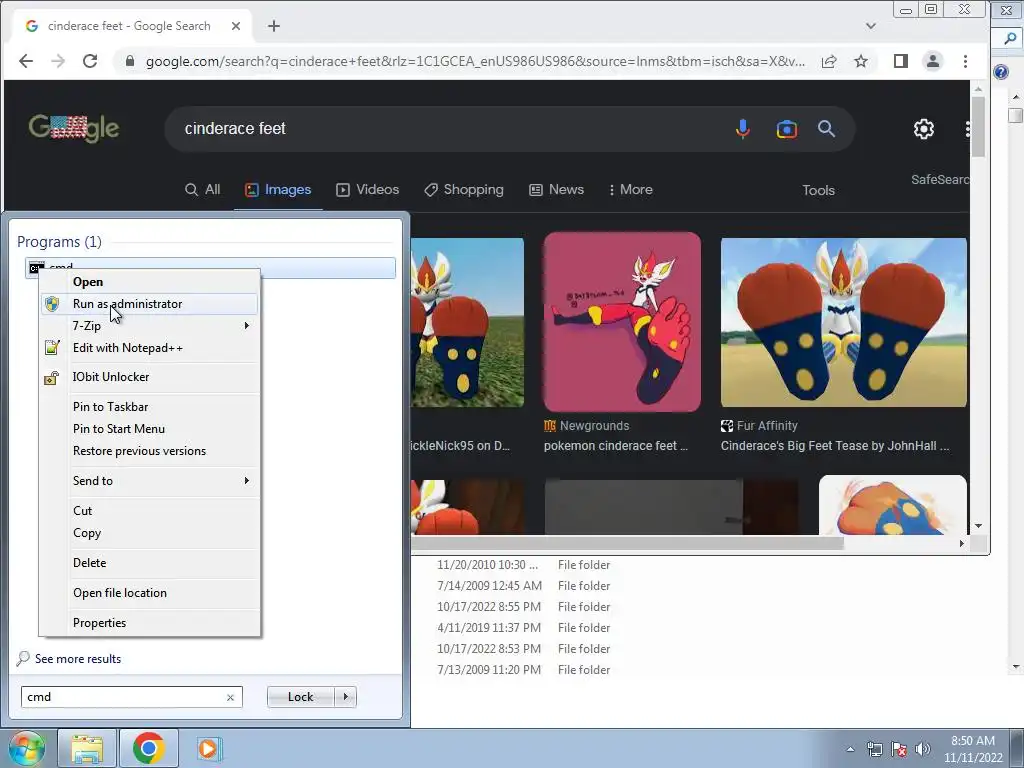Choose Edit with Notepad++

pyautogui.click(x=150, y=348)
